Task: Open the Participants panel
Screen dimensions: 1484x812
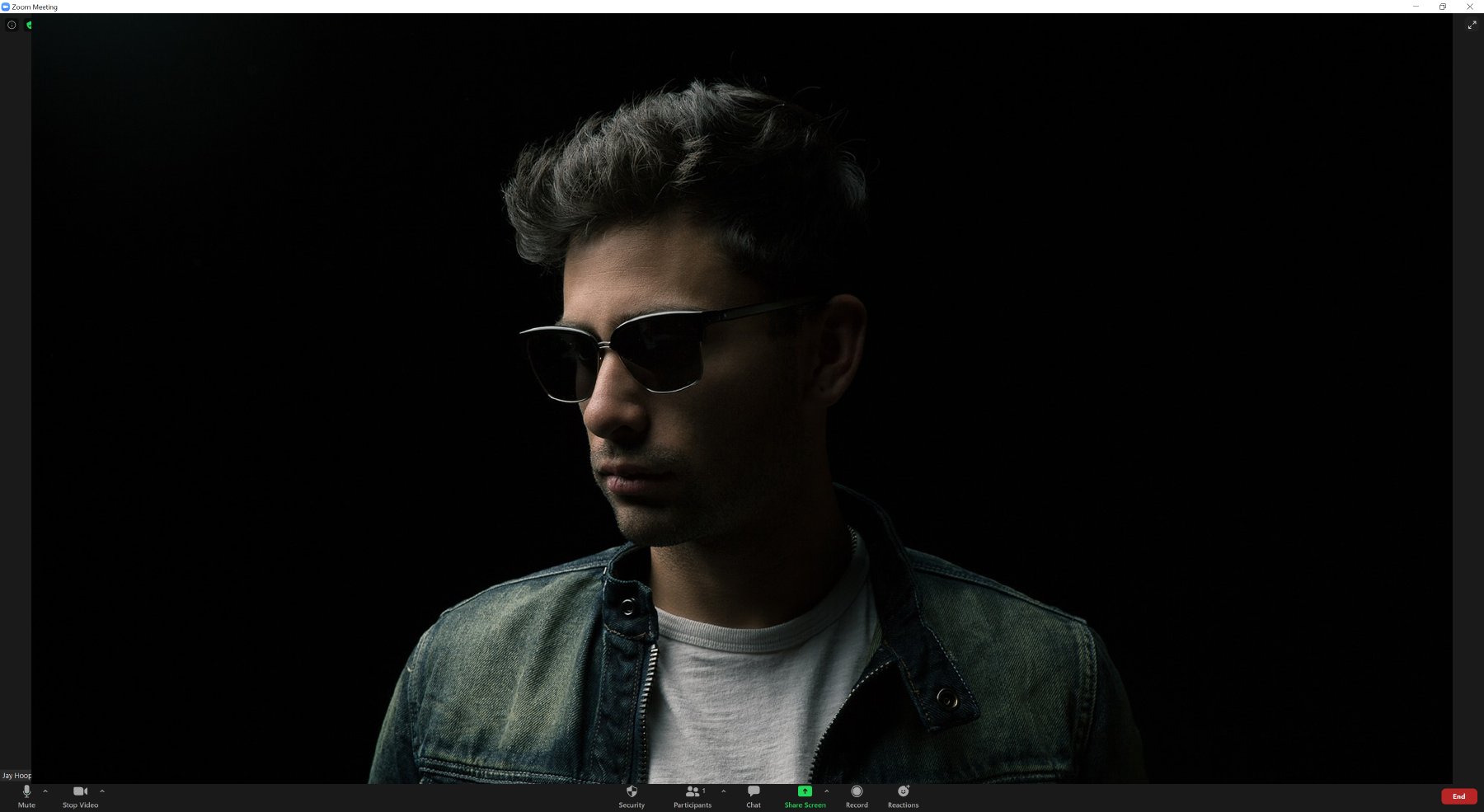Action: tap(692, 796)
